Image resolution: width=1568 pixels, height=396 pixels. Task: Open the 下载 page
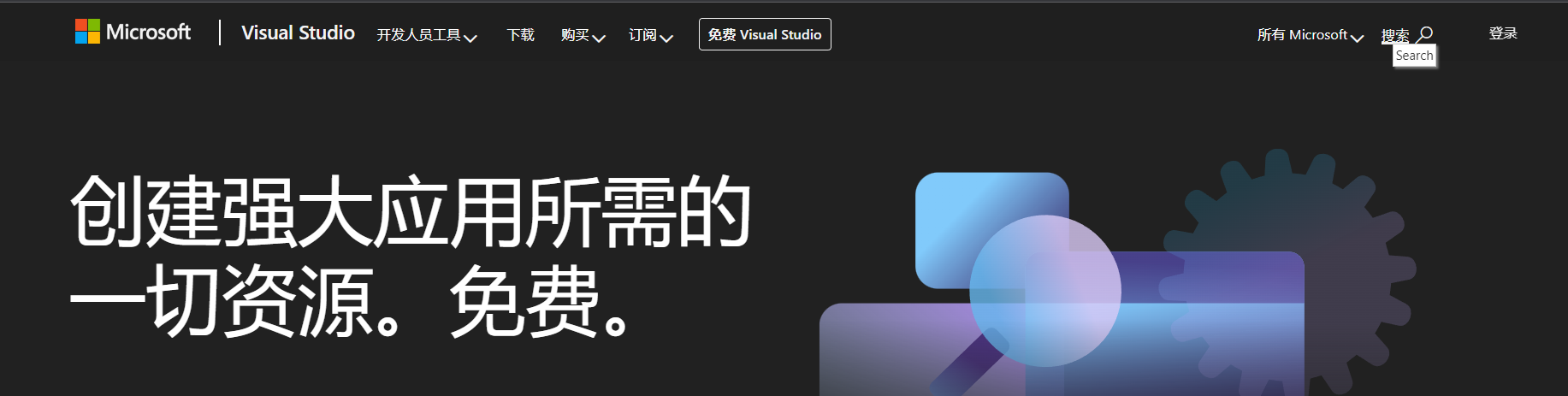(x=520, y=35)
